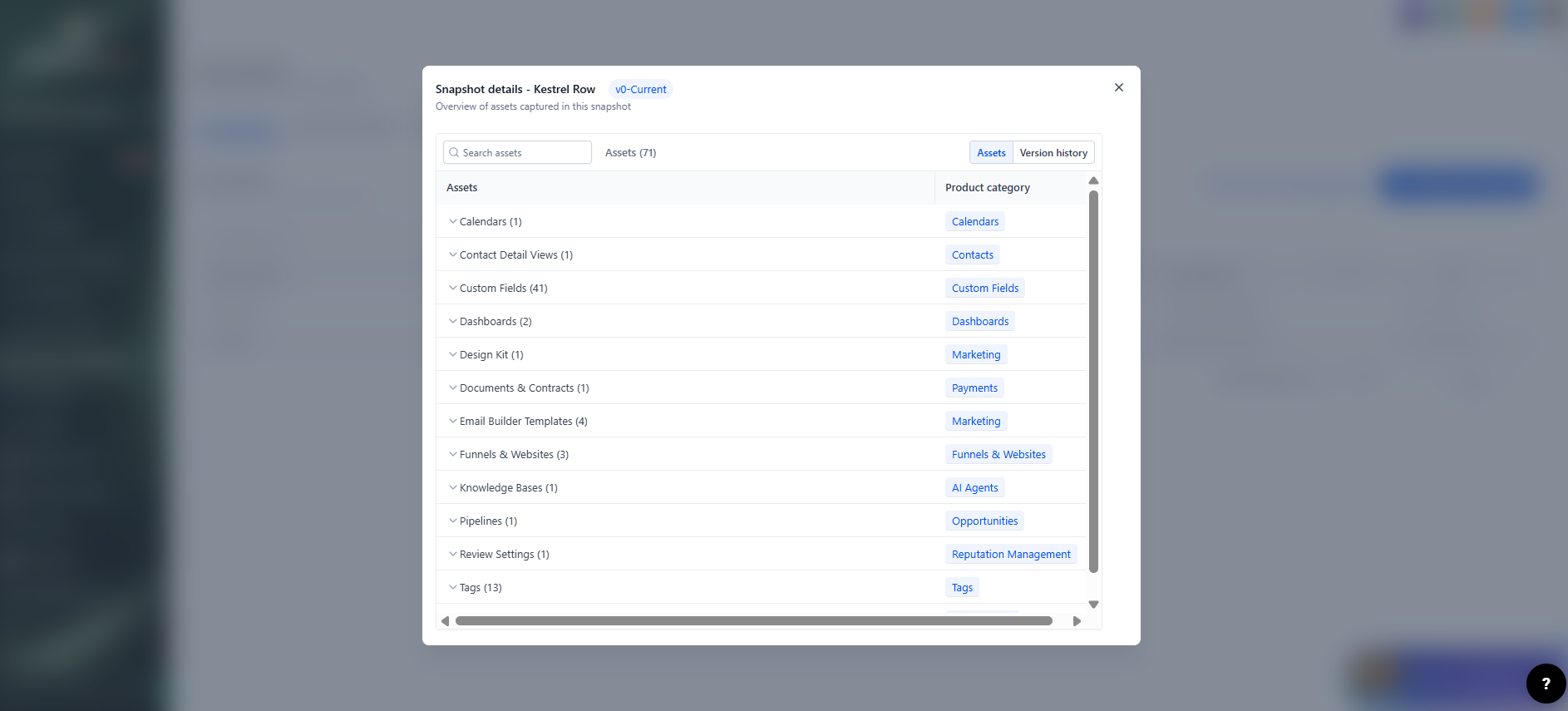Expand the Knowledge Bases (1) row
Screen dimensions: 1568x711
[453, 487]
